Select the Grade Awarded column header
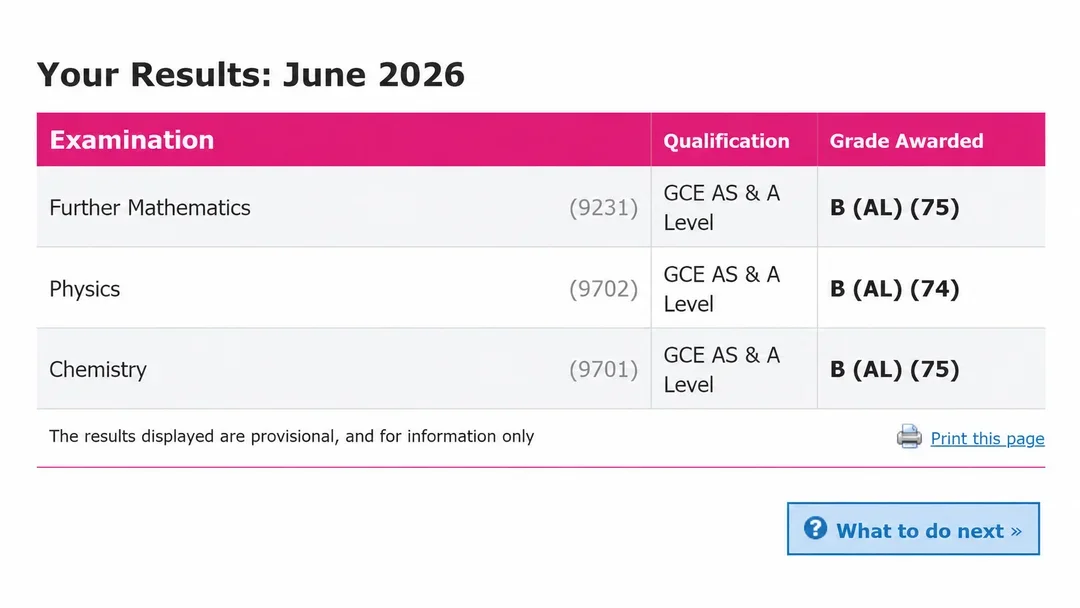The height and width of the screenshot is (608, 1080). click(906, 140)
